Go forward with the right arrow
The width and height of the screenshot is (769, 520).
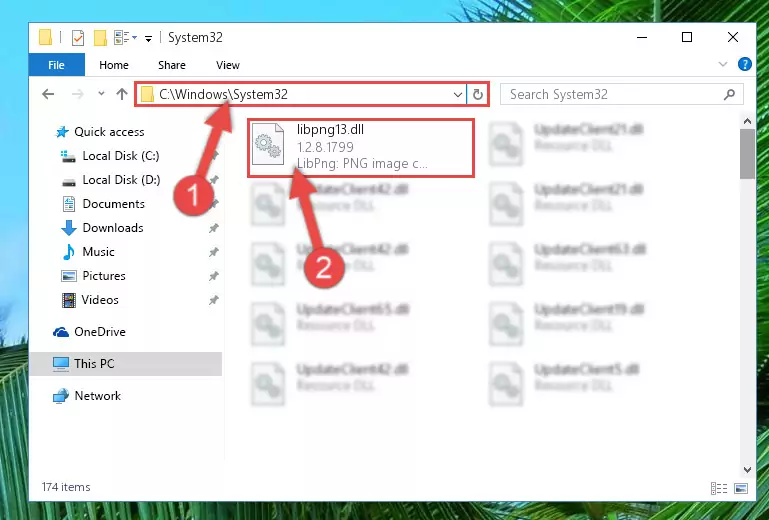tap(77, 94)
